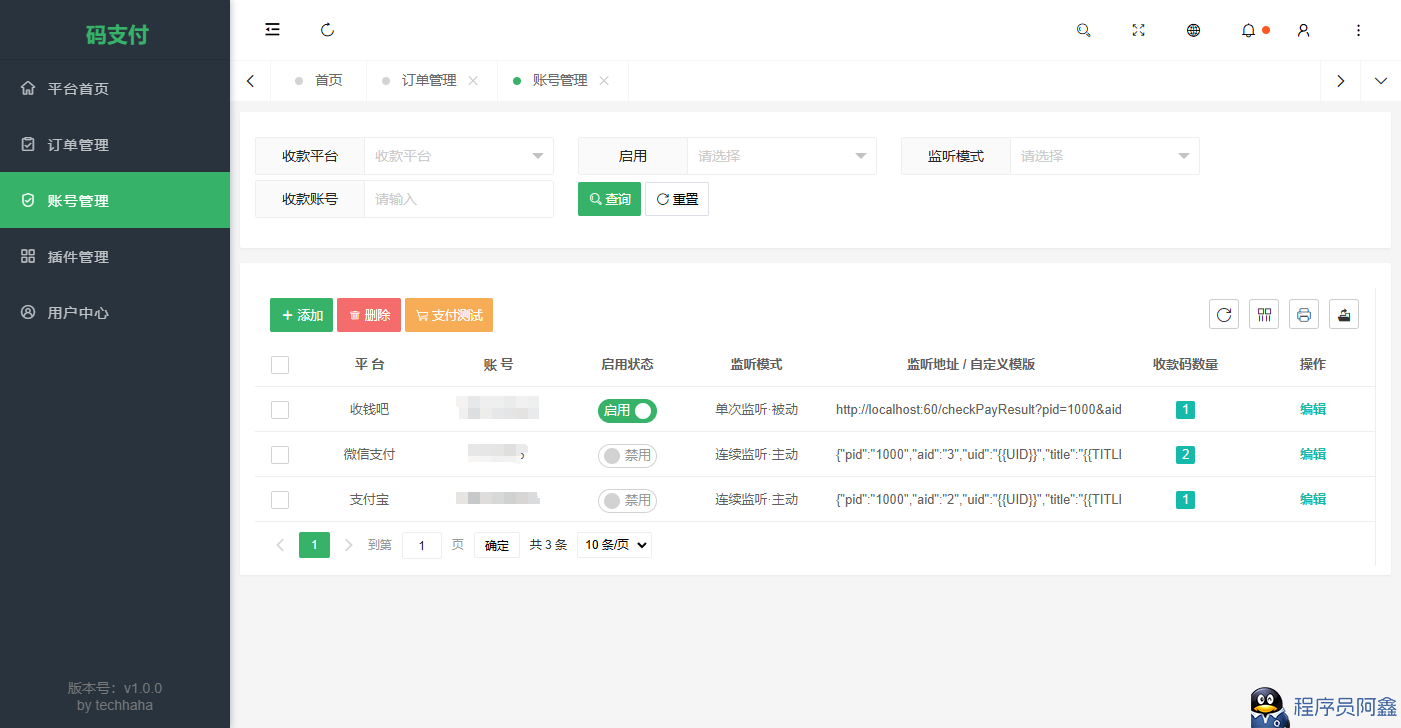Open the language globe icon
The image size is (1401, 728).
pos(1193,30)
